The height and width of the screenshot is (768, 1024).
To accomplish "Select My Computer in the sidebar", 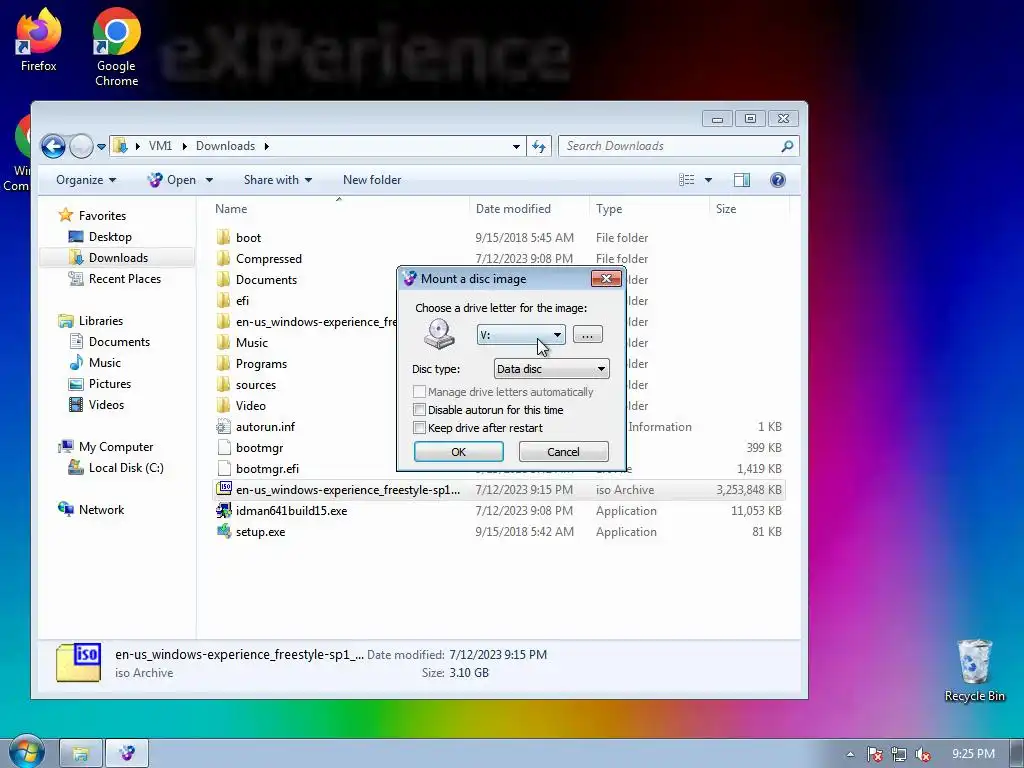I will pyautogui.click(x=116, y=447).
